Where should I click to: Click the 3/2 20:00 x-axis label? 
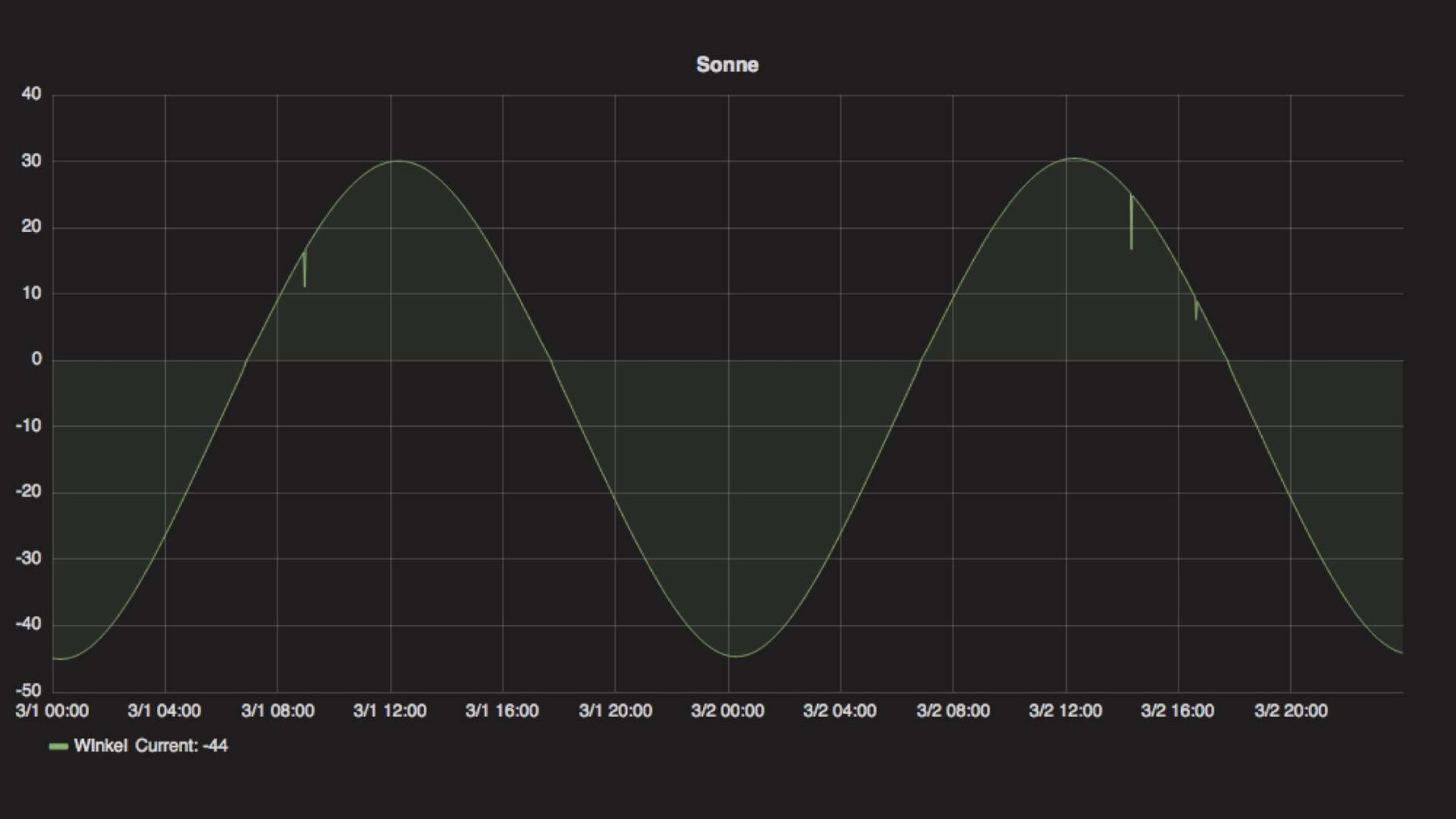coord(1290,711)
